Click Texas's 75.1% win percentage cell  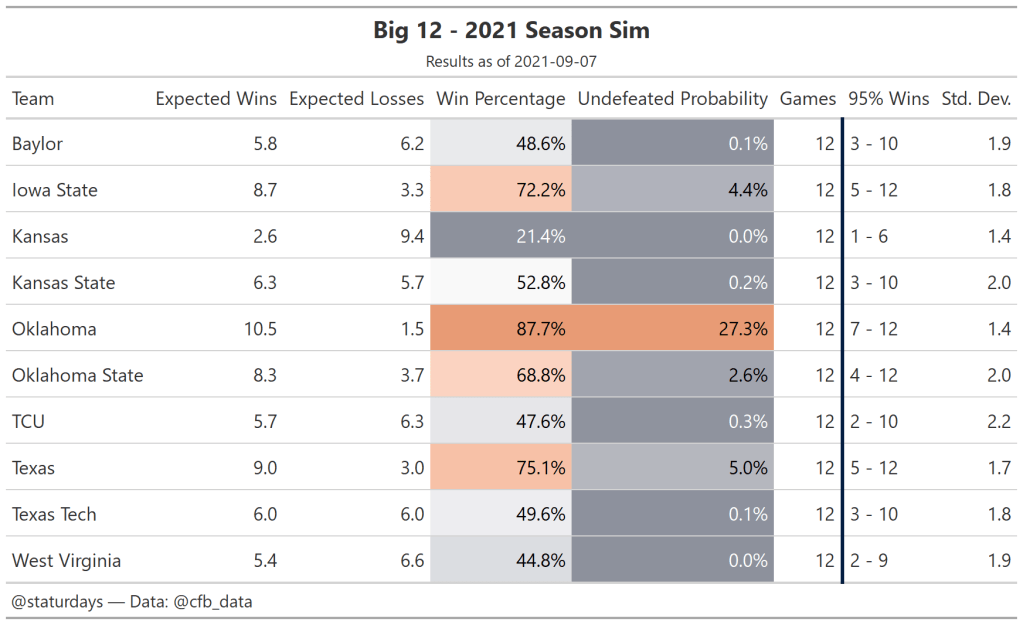coord(501,468)
